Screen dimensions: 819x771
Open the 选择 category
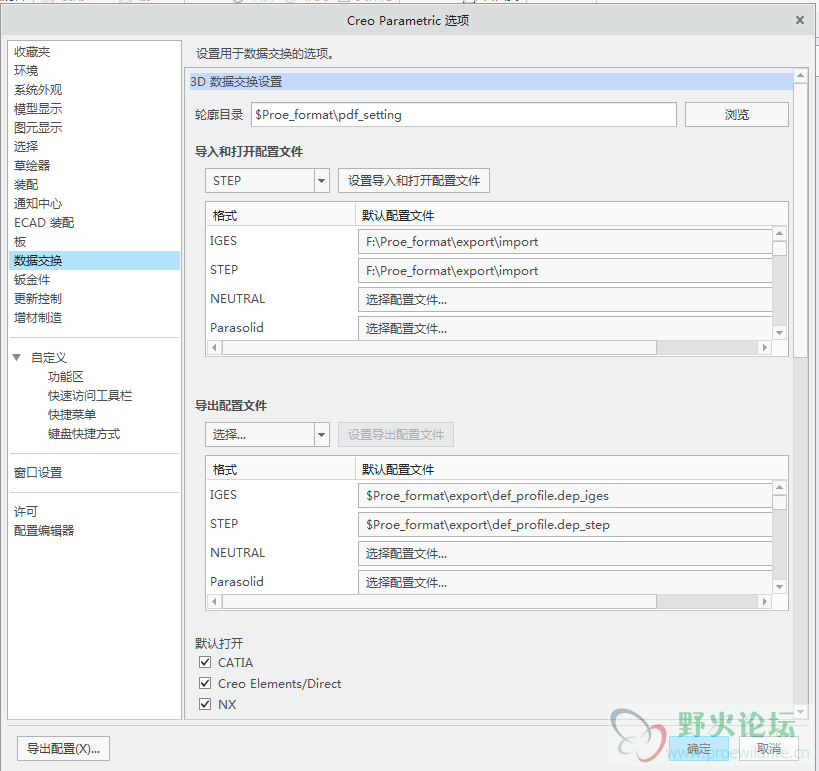click(26, 146)
